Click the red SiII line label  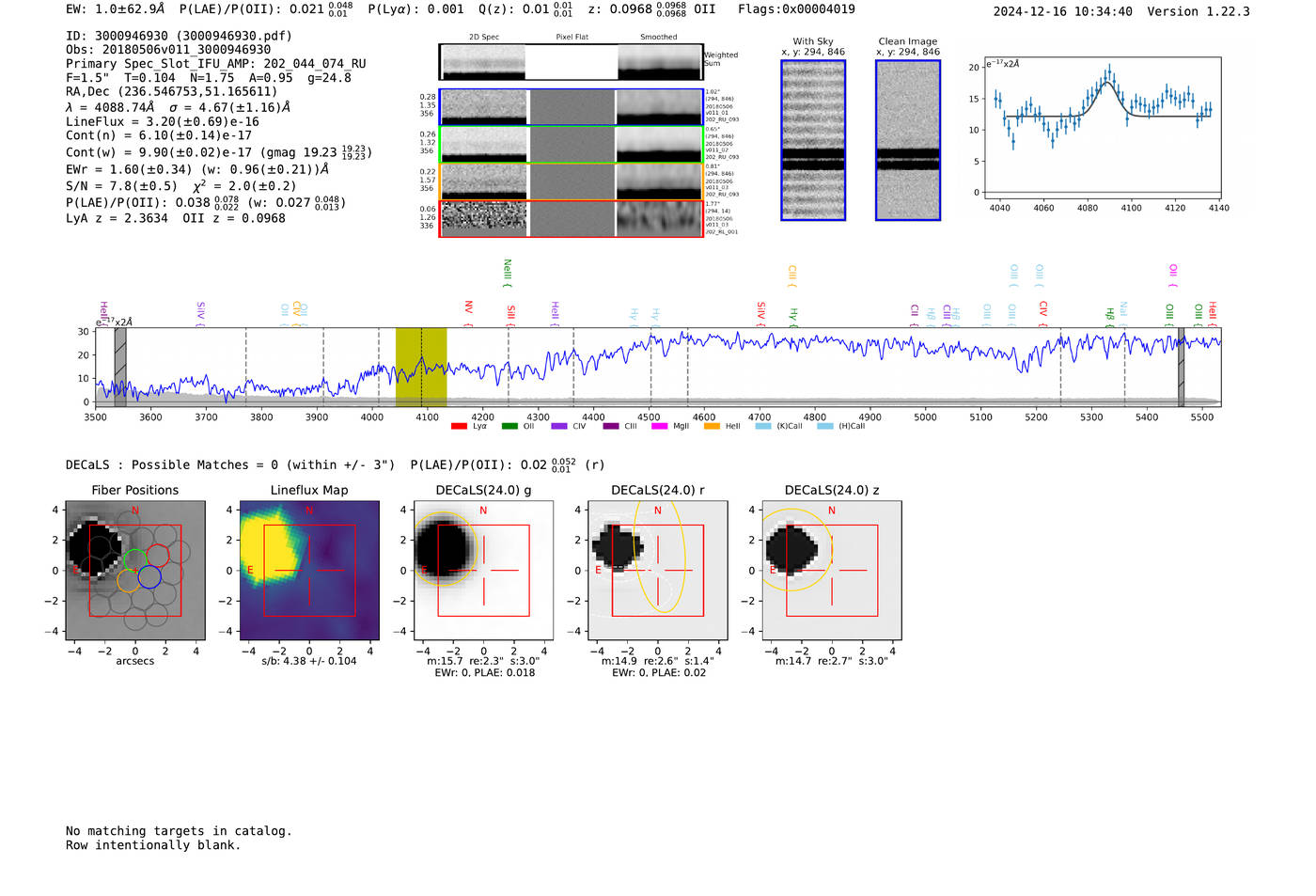pos(510,315)
